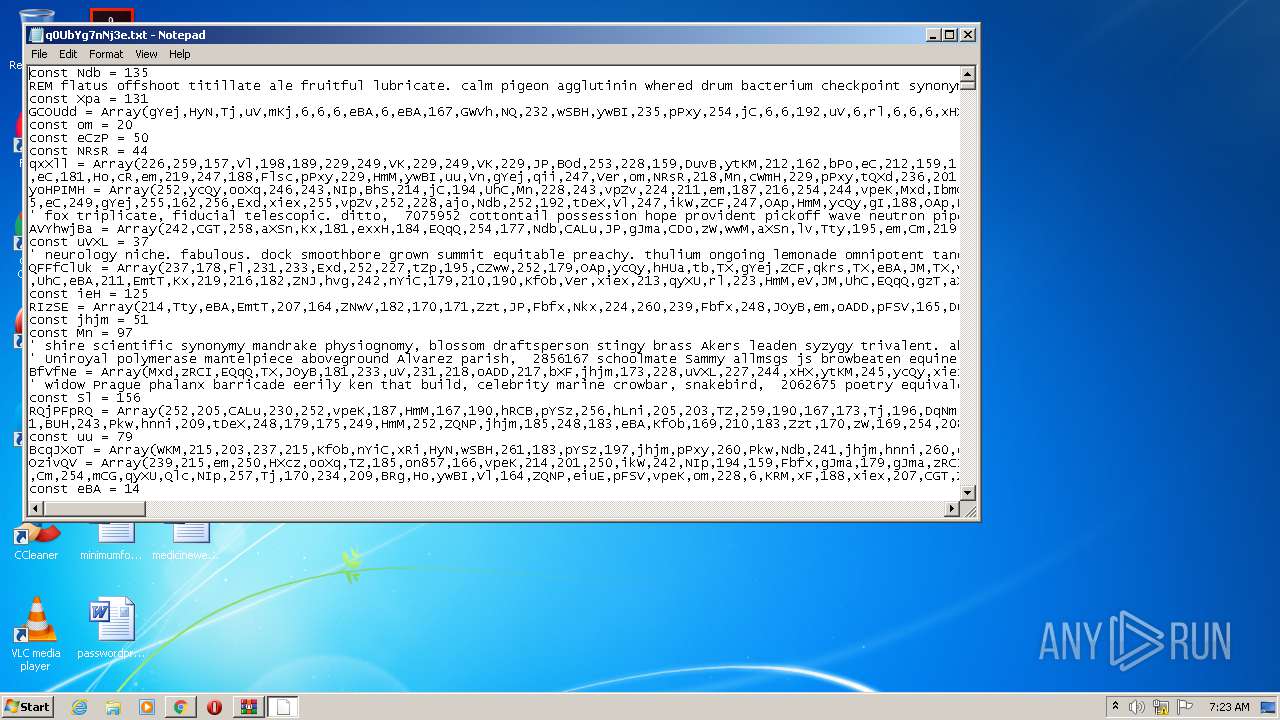Open the Format menu
Image resolution: width=1280 pixels, height=720 pixels.
pyautogui.click(x=106, y=54)
